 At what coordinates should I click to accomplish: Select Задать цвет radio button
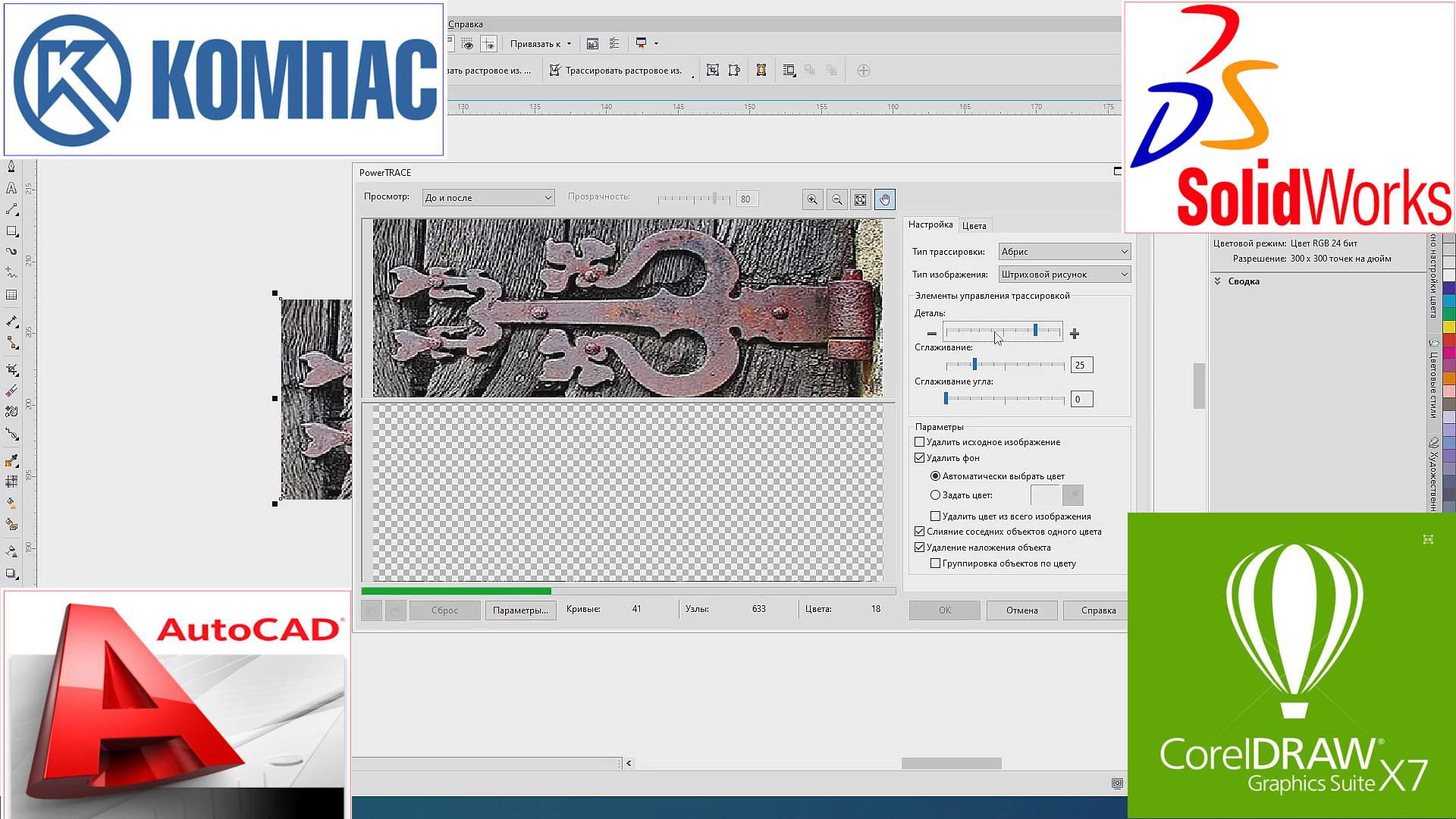tap(935, 495)
